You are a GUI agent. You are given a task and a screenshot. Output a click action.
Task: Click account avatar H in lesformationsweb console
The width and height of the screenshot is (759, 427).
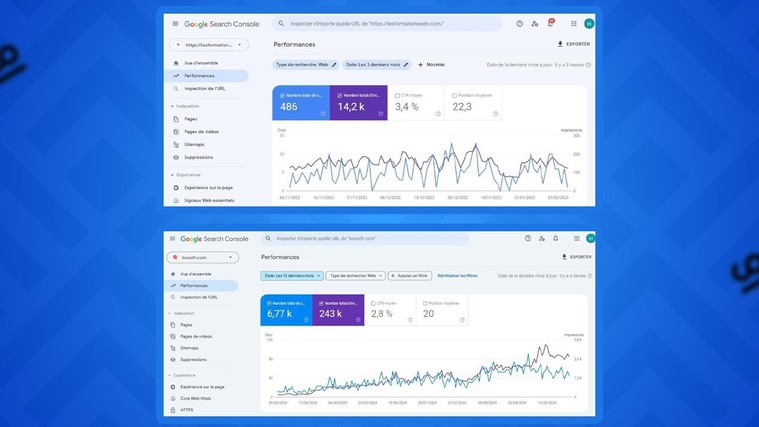point(589,24)
